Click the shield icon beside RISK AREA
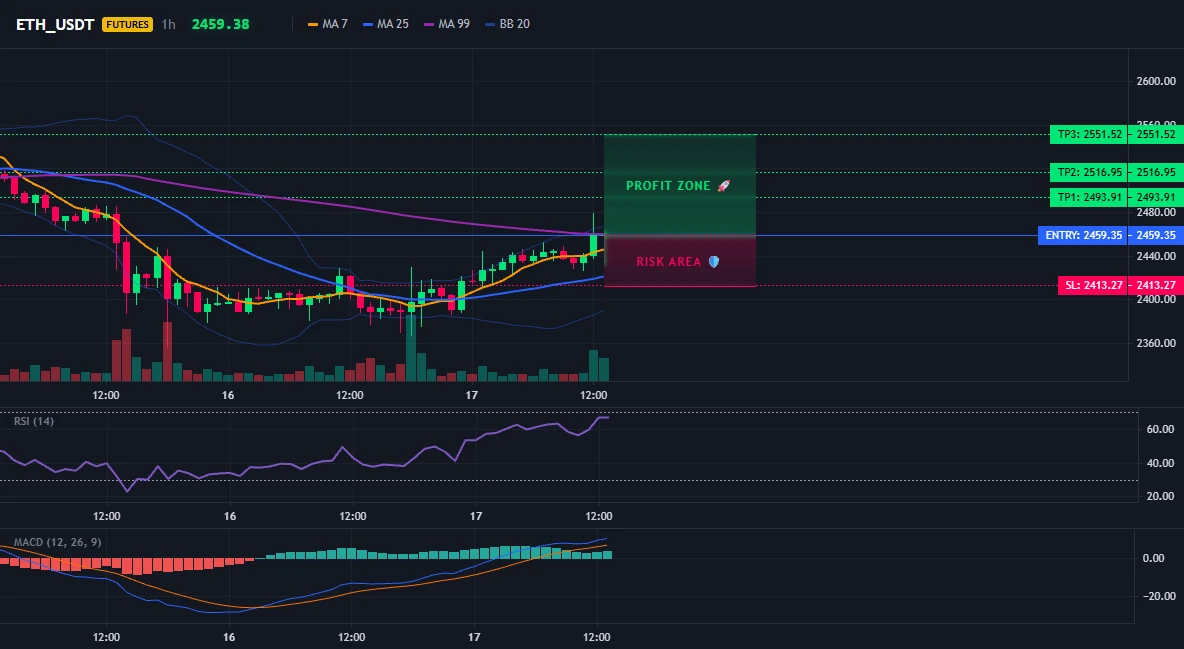This screenshot has height=649, width=1184. [714, 261]
